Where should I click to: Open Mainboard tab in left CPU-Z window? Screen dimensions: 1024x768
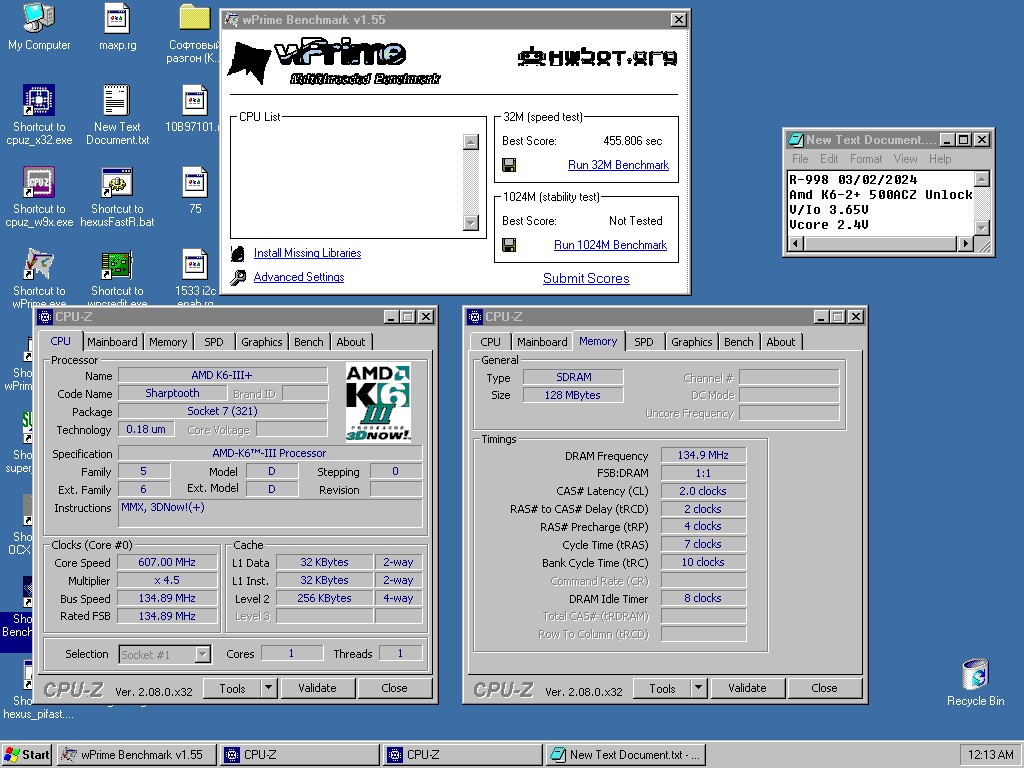112,342
